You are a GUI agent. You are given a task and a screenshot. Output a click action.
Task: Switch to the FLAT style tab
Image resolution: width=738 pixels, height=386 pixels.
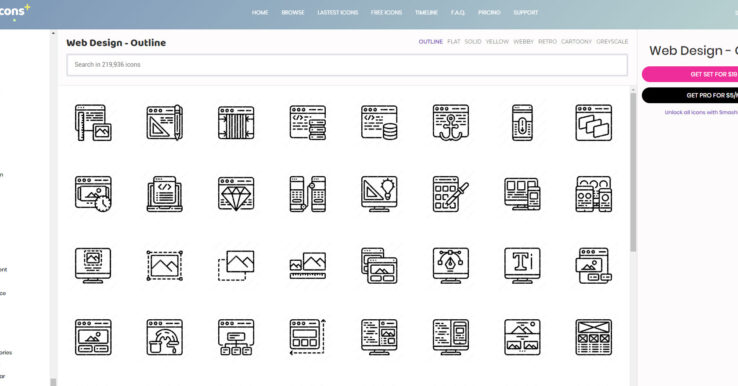(x=454, y=42)
